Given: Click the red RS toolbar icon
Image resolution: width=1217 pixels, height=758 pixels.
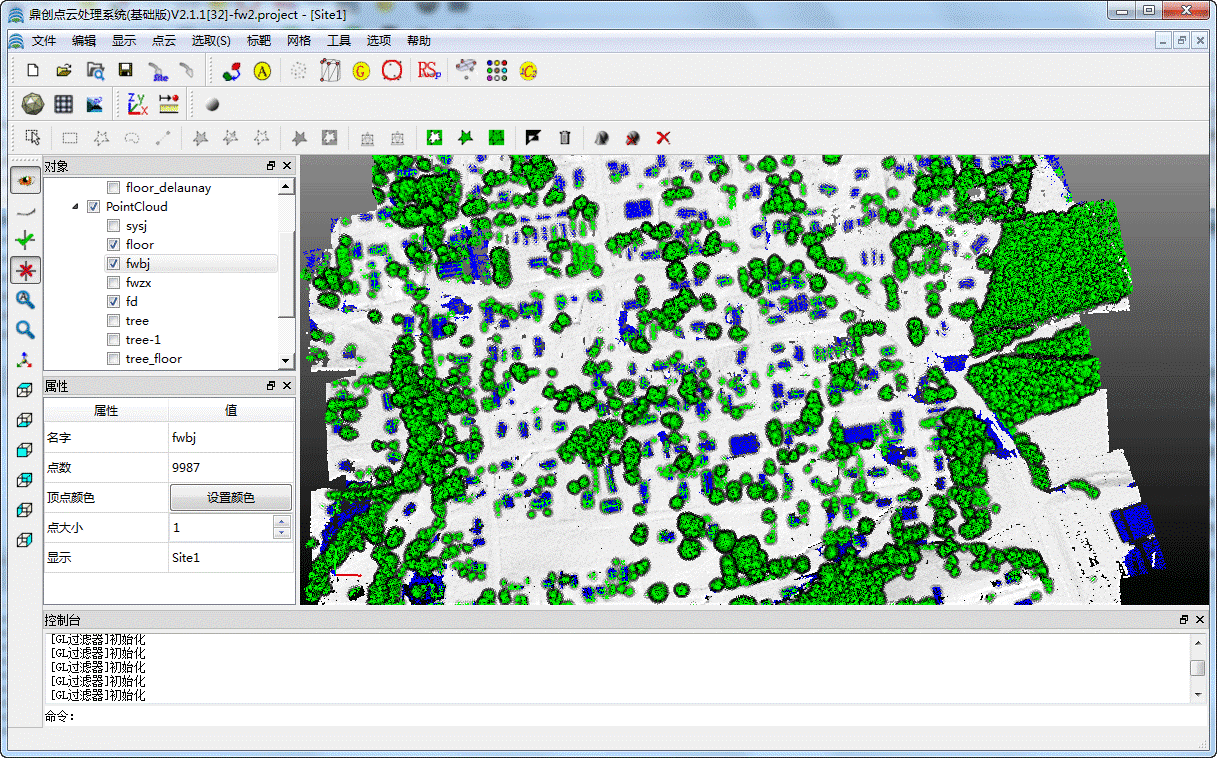Looking at the screenshot, I should pyautogui.click(x=429, y=71).
